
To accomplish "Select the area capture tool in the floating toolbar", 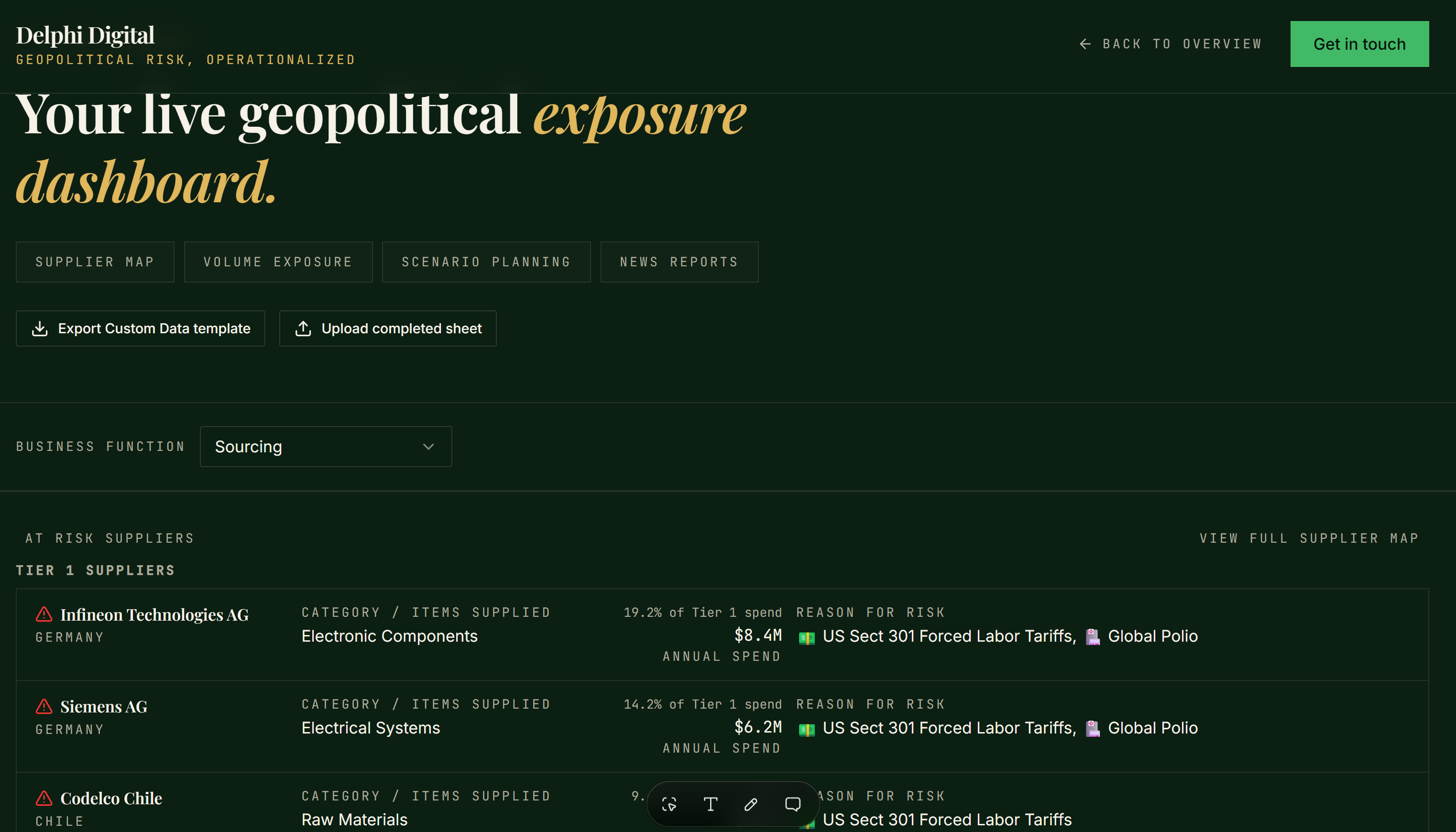I will (x=669, y=804).
